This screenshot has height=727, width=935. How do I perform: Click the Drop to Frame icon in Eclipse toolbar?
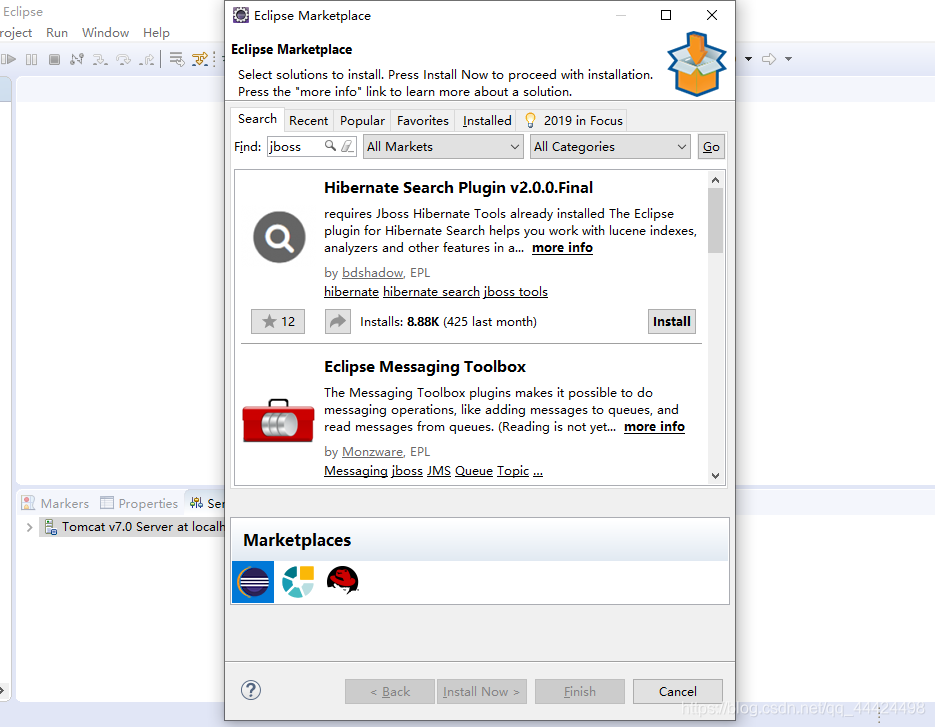(177, 59)
